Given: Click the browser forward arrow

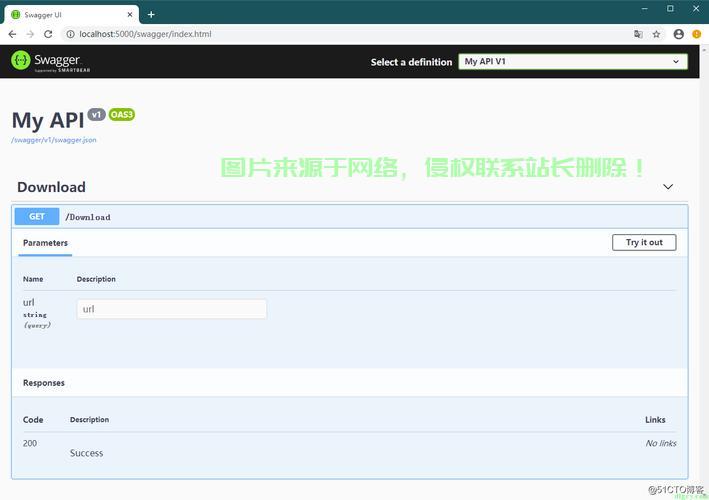Looking at the screenshot, I should 29,34.
